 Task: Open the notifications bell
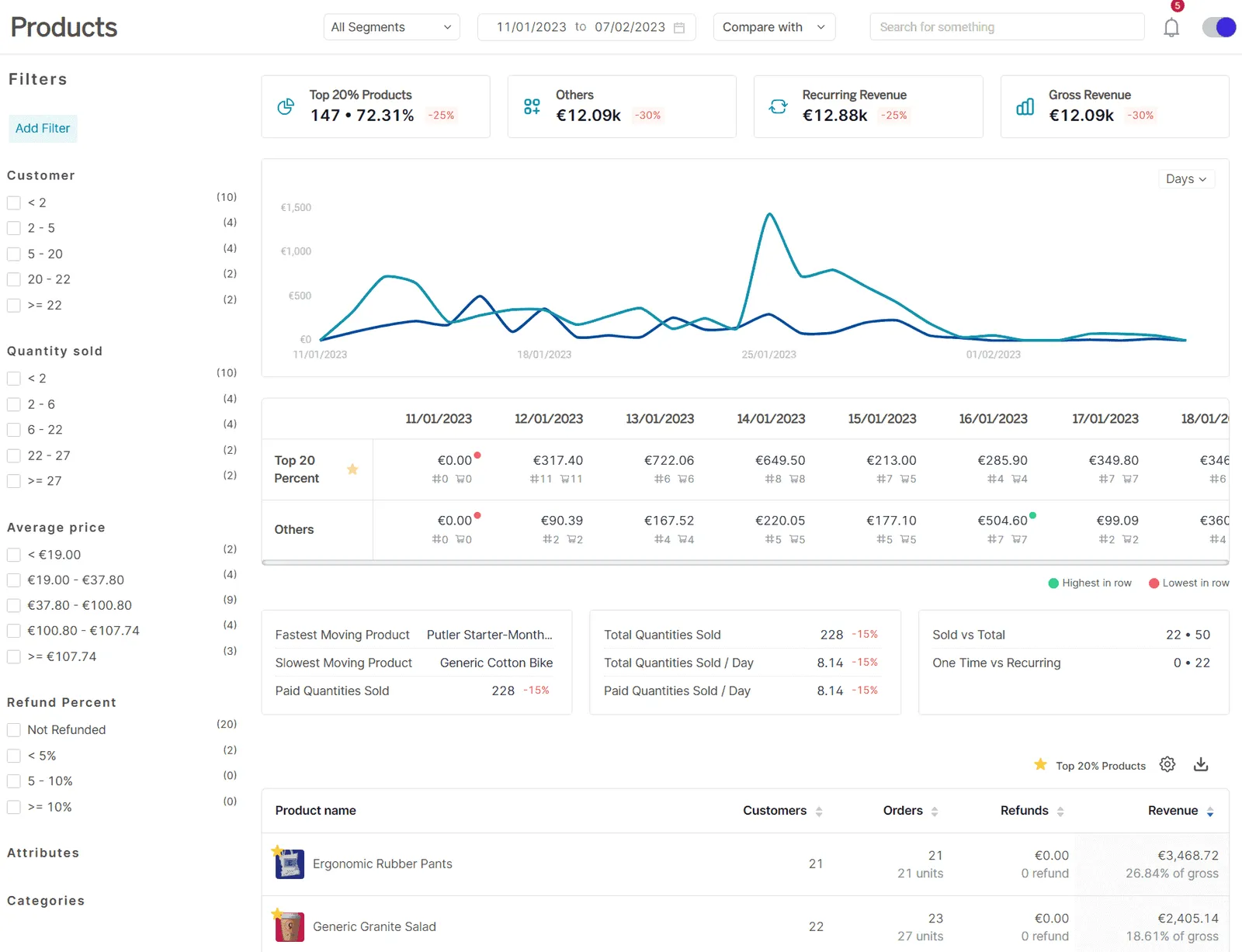tap(1171, 28)
